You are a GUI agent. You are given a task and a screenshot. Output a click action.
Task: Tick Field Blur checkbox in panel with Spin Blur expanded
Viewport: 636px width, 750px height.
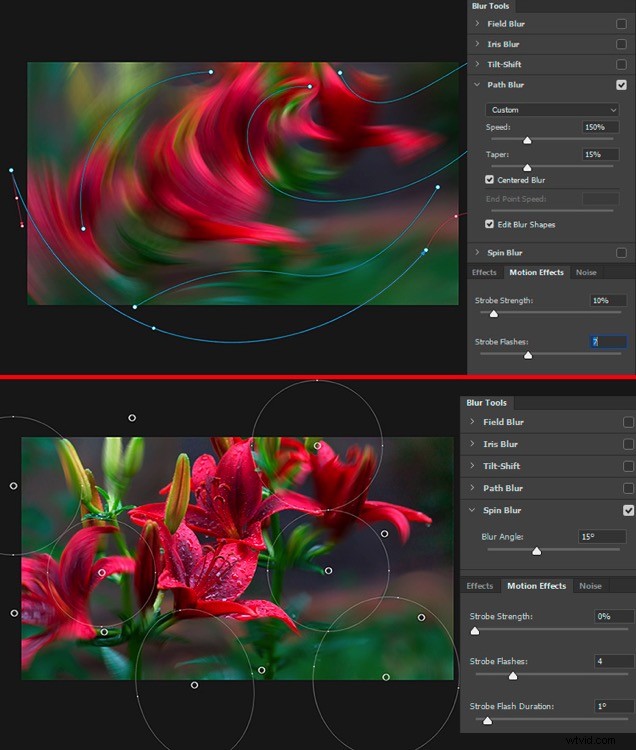click(628, 422)
